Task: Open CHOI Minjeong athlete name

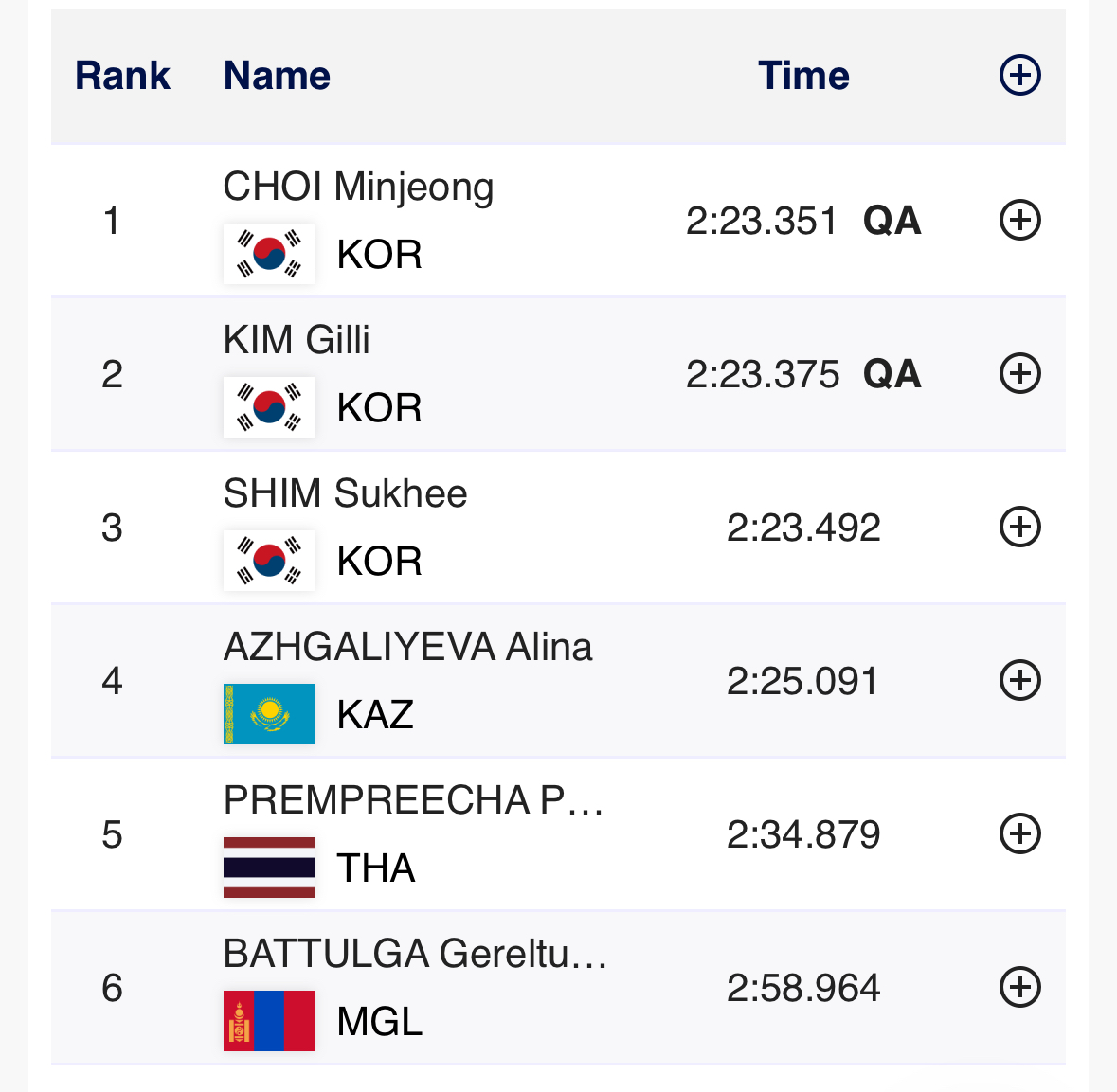Action: tap(358, 188)
